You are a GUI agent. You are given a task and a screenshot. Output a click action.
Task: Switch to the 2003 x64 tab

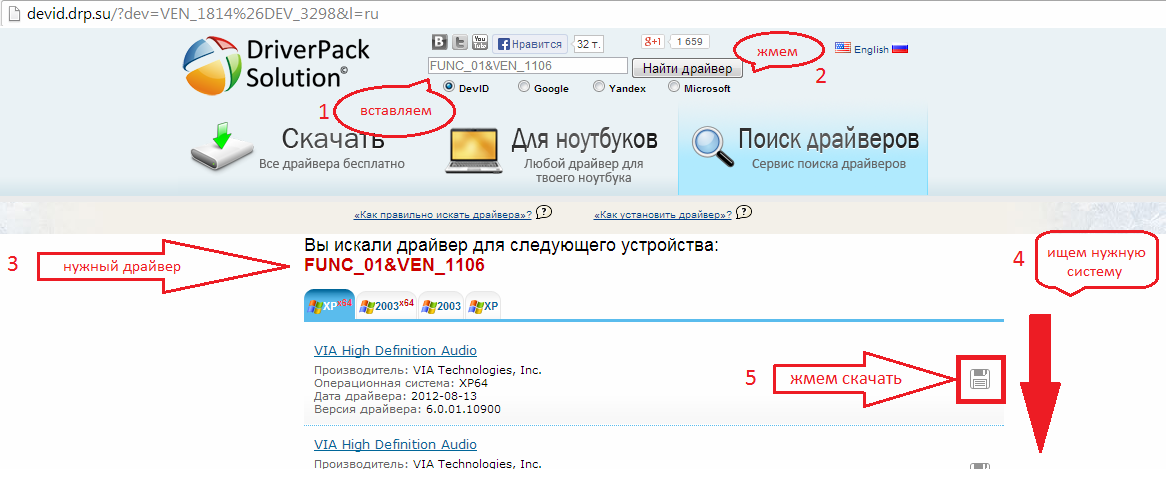pos(385,305)
